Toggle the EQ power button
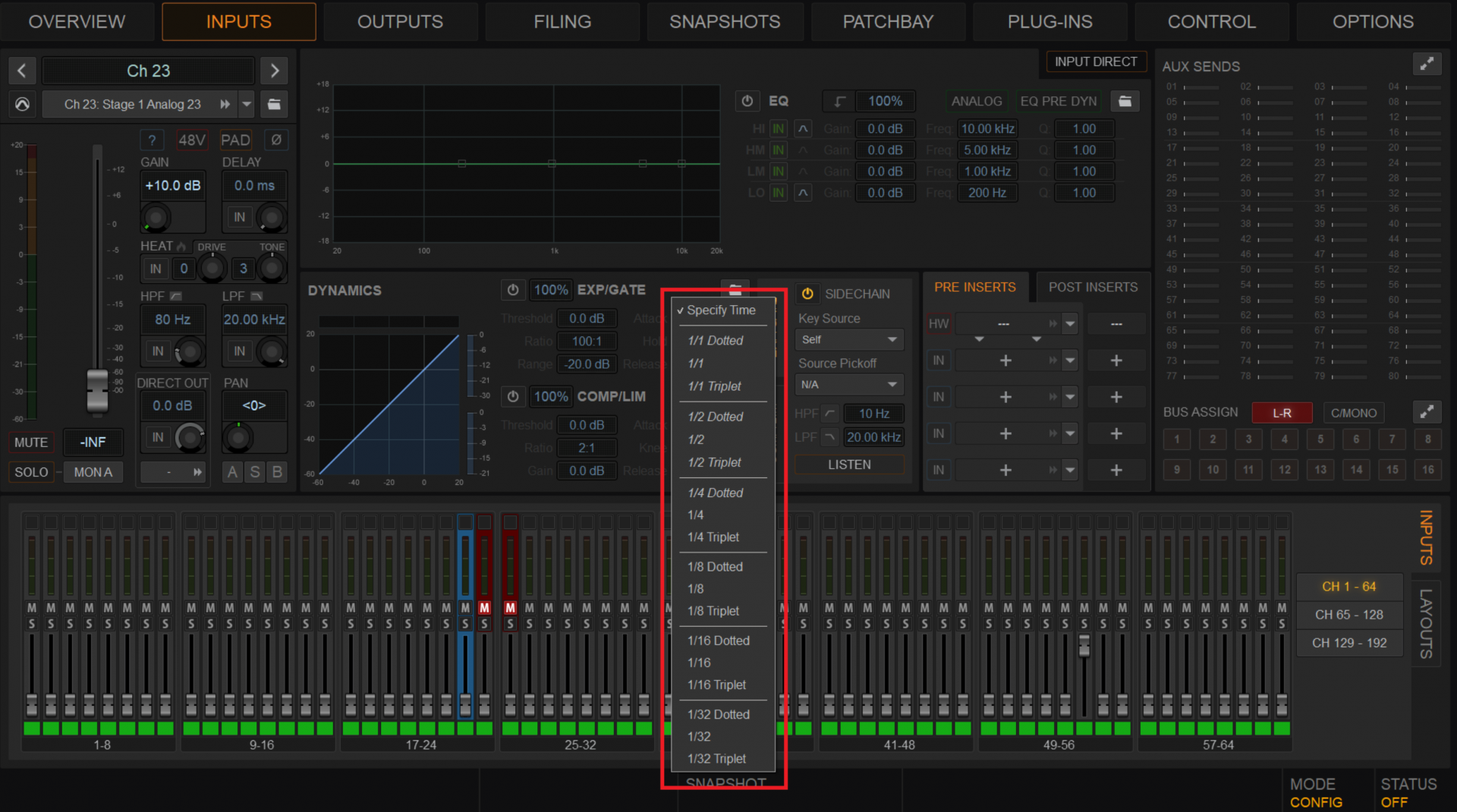1457x812 pixels. [747, 101]
